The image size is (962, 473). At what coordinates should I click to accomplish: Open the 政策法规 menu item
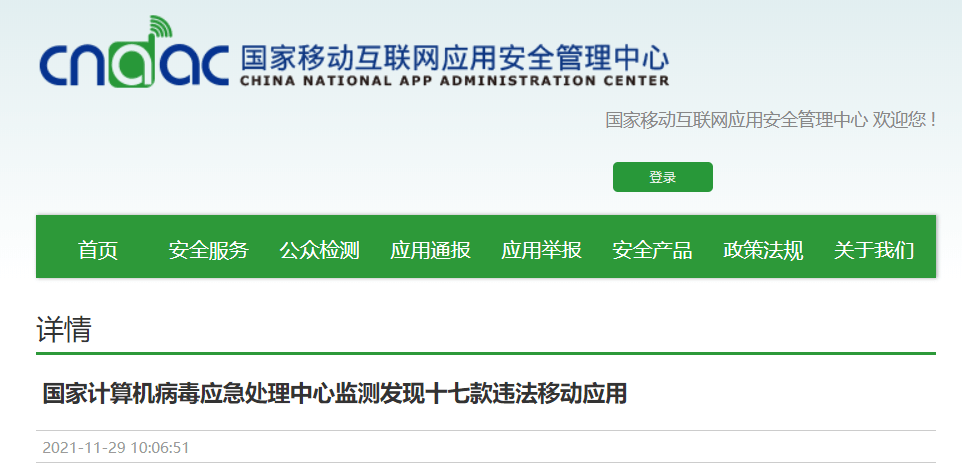coord(763,250)
